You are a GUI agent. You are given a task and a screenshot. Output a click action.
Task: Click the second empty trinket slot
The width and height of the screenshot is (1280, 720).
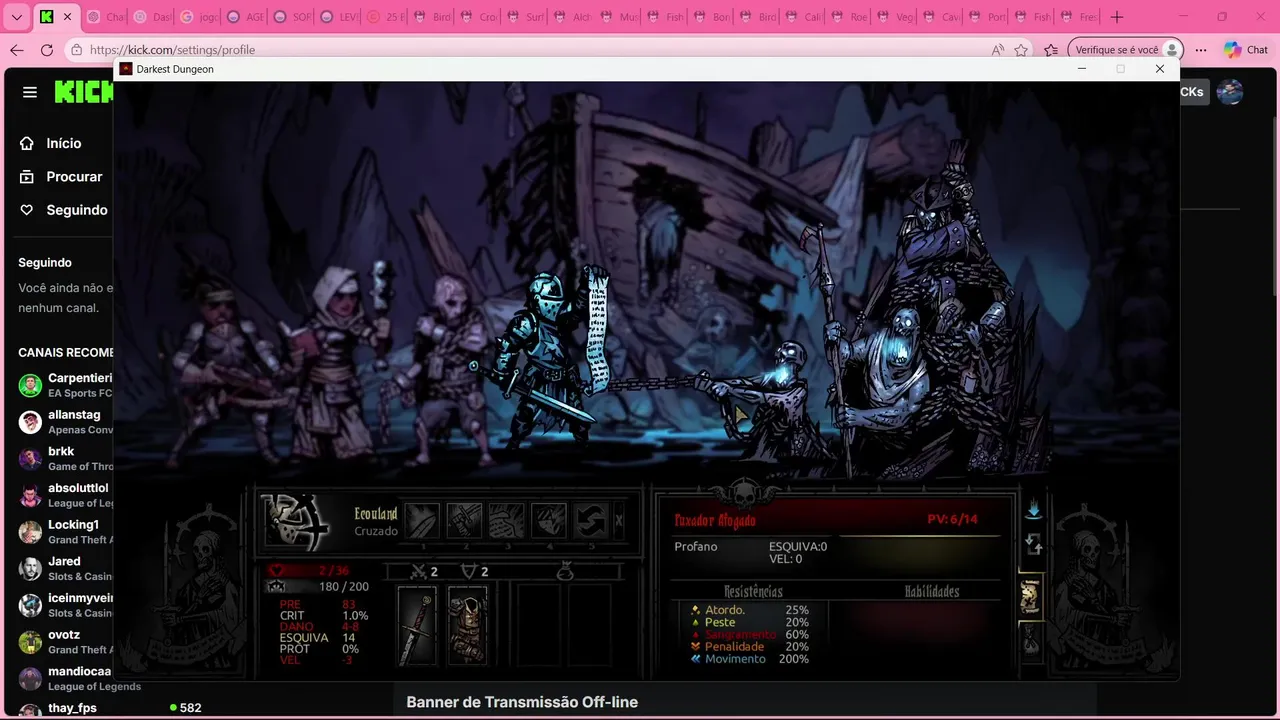coord(589,625)
